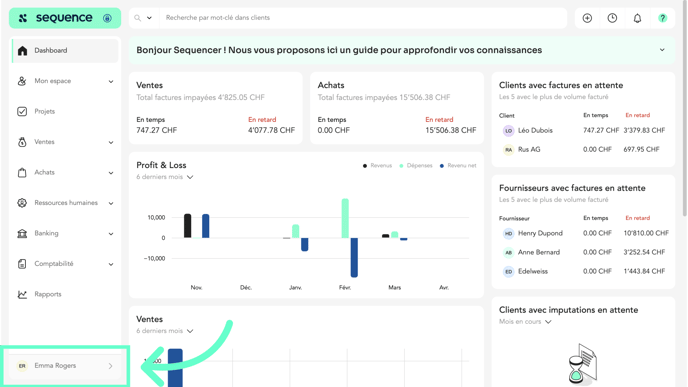The width and height of the screenshot is (688, 387).
Task: Click the search magnifier icon
Action: point(137,18)
